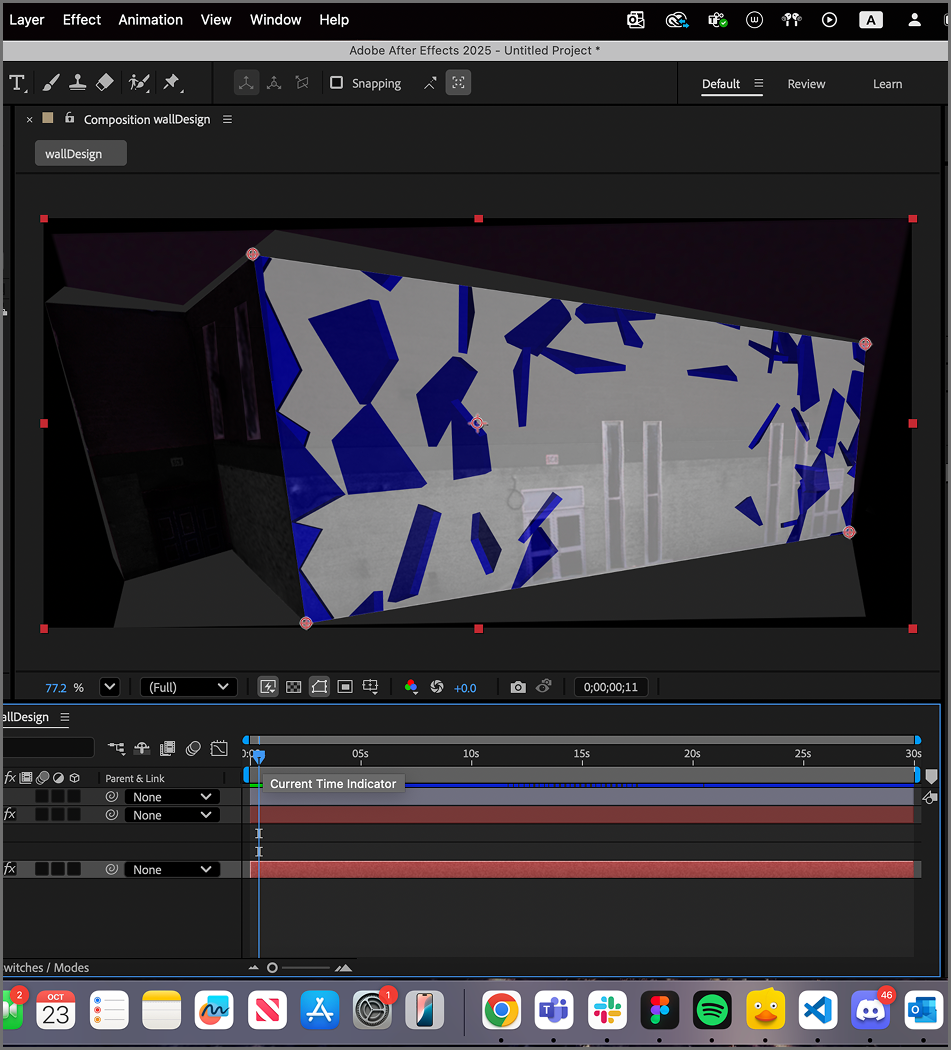Click the timeline zoom slider handle
This screenshot has height=1050, width=951.
[272, 968]
